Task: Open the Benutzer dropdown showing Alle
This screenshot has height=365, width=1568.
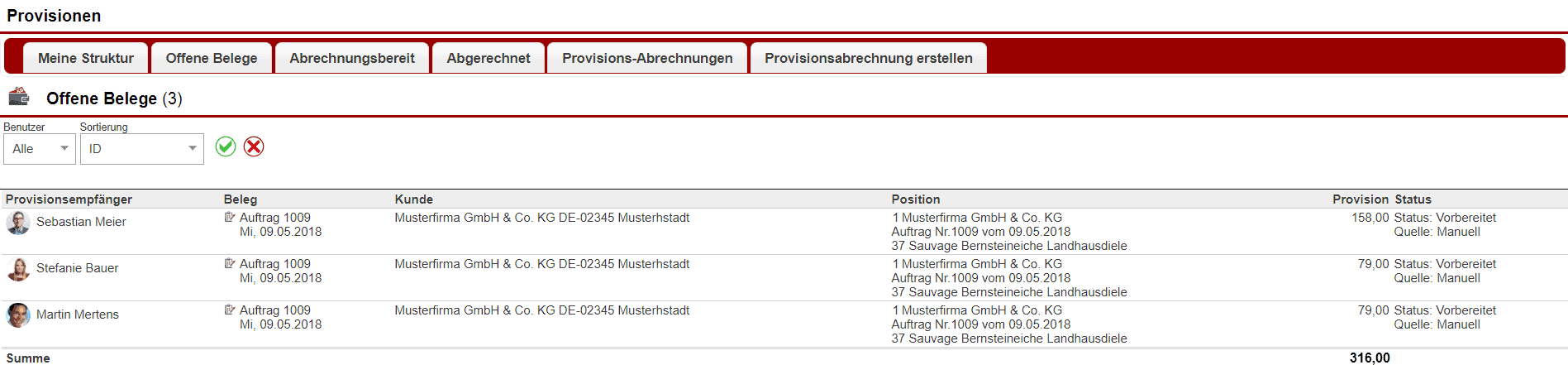Action: [x=40, y=149]
